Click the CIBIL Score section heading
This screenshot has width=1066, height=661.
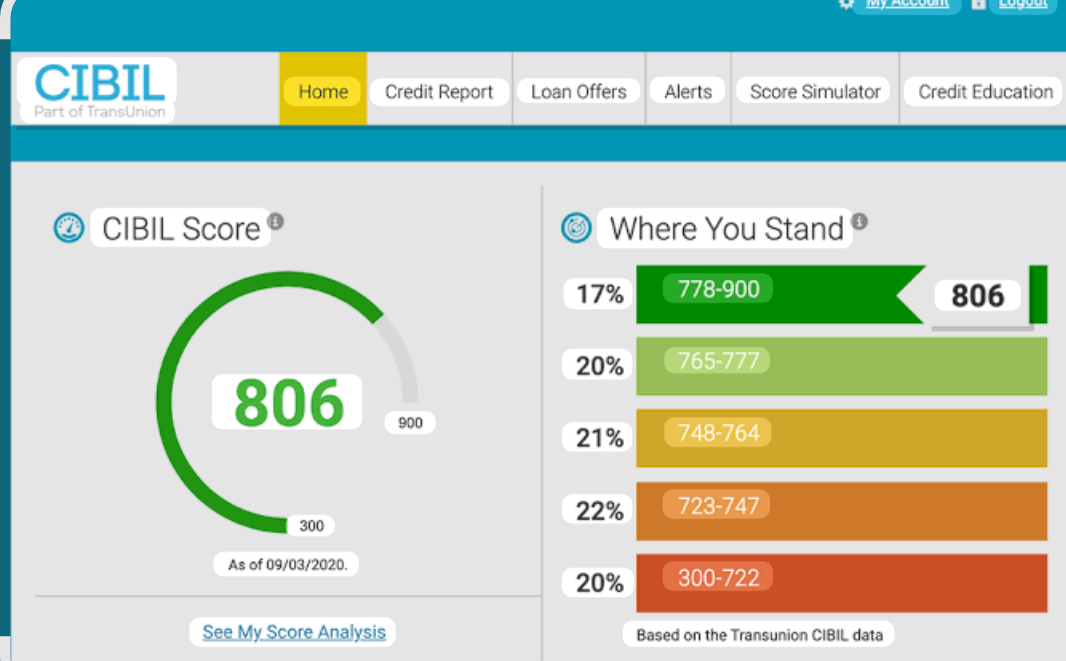[x=181, y=228]
